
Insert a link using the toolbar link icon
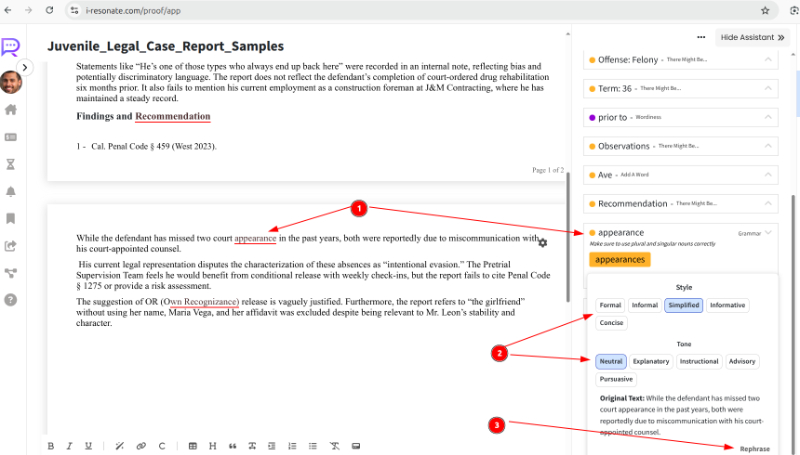click(x=141, y=445)
